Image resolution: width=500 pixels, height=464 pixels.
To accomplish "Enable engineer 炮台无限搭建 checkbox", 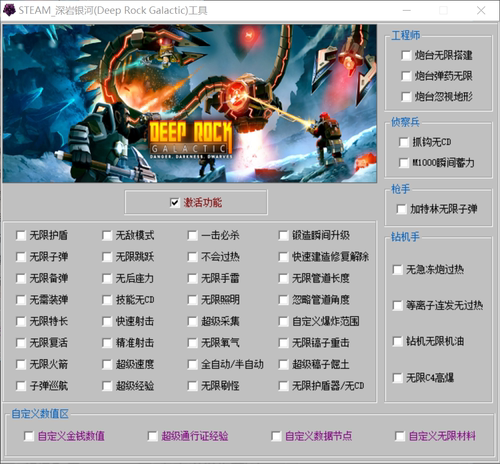I will coord(406,55).
